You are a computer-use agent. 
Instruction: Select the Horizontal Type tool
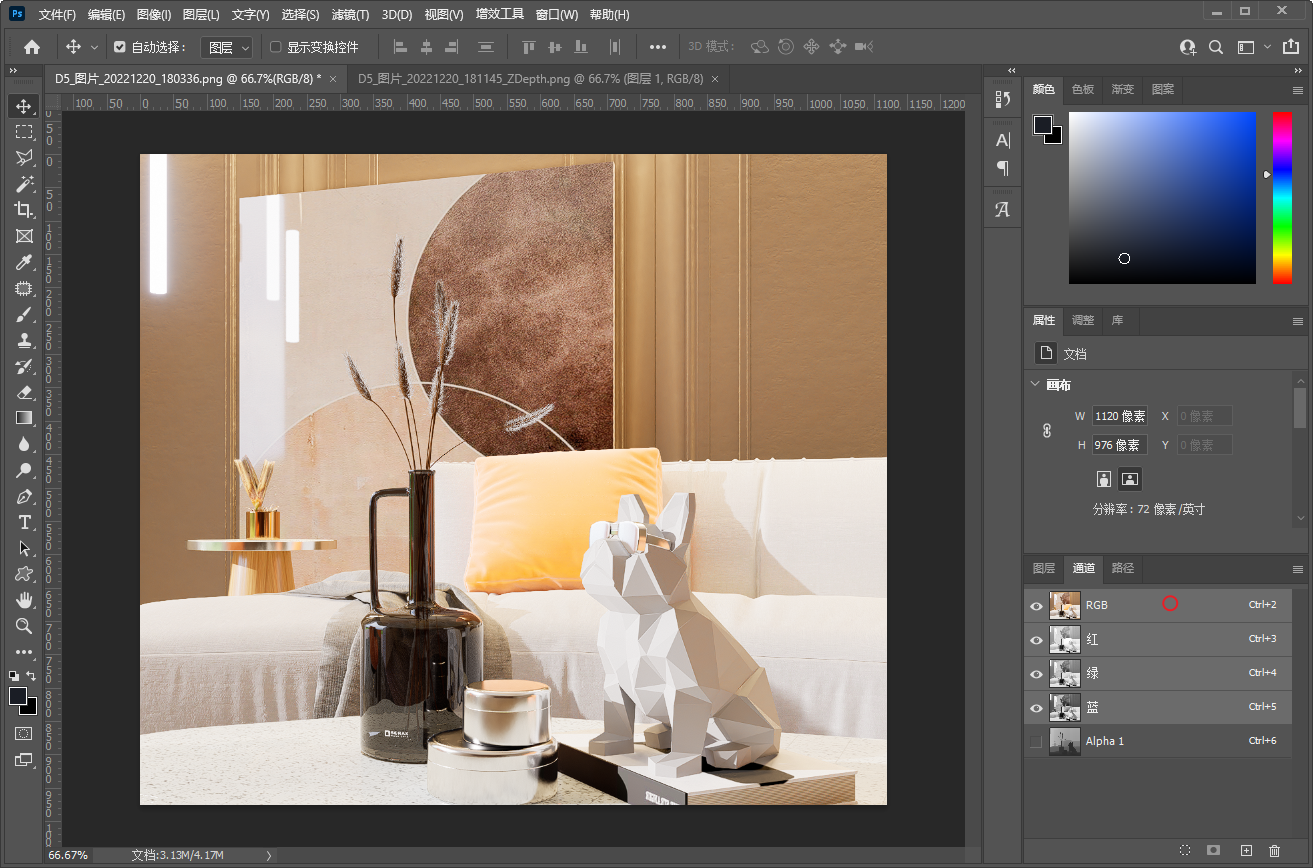pos(24,522)
